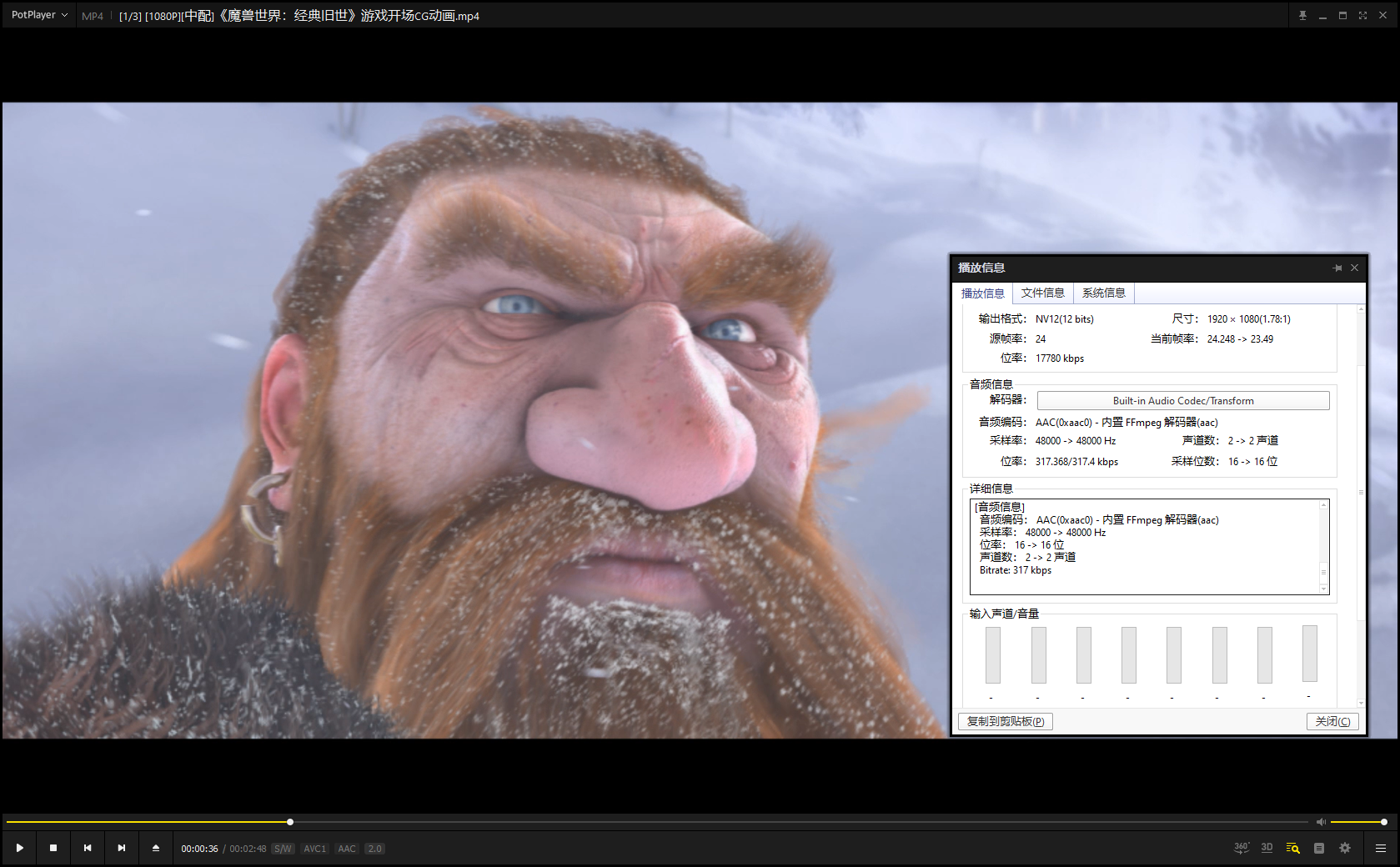Skip to the previous file
The image size is (1400, 867).
[x=88, y=848]
